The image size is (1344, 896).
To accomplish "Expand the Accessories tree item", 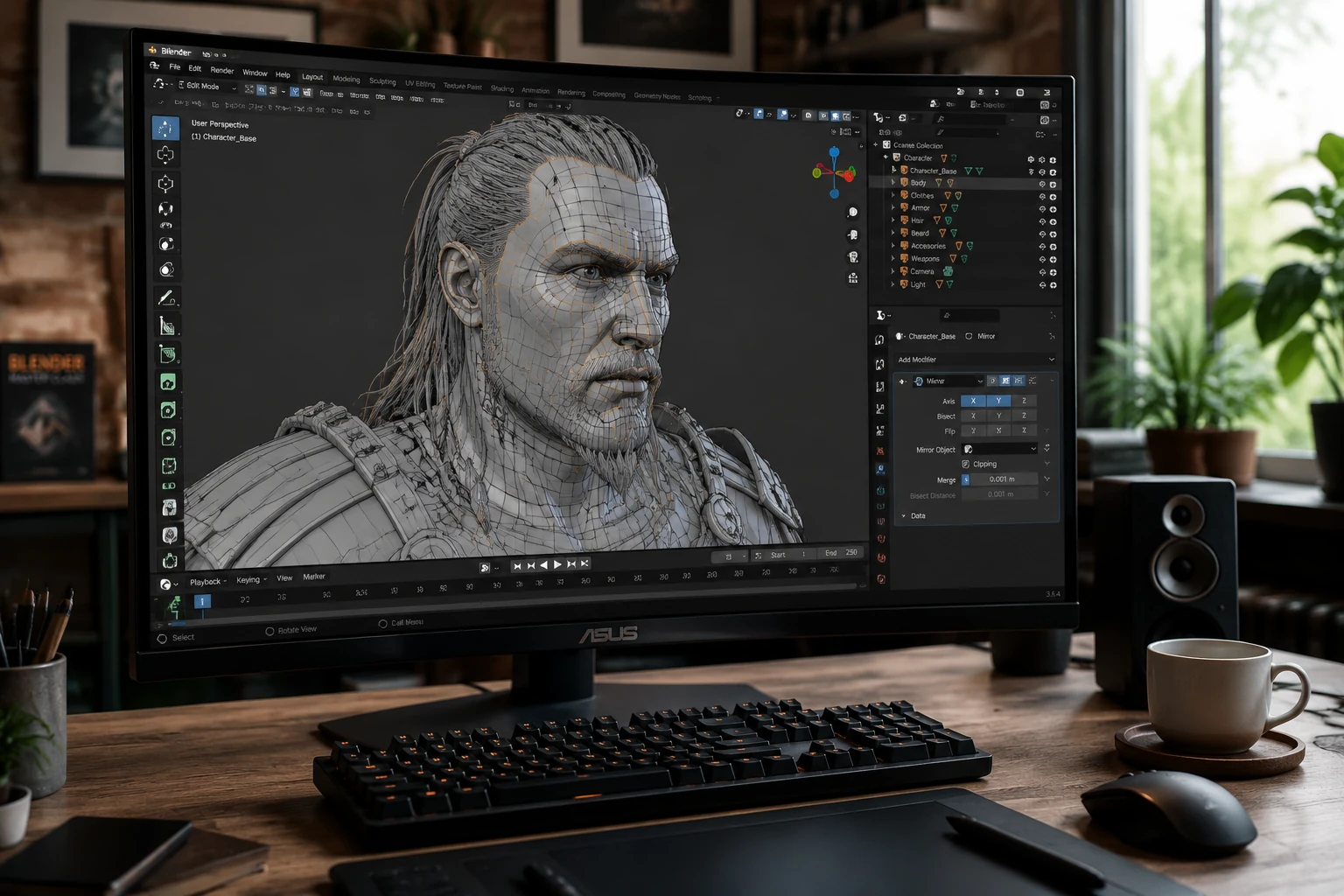I will (x=893, y=246).
